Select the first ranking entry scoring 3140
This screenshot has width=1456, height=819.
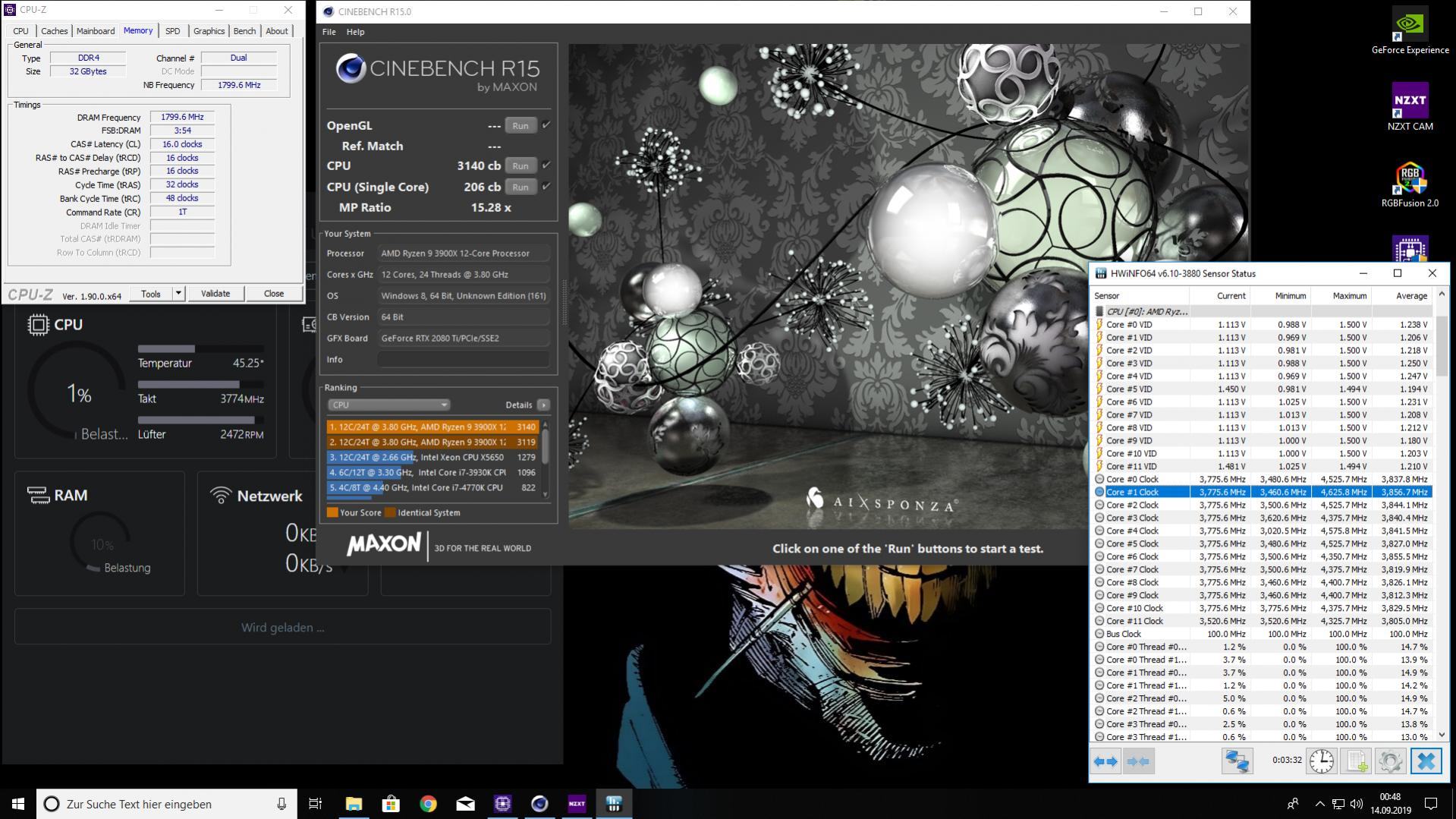point(432,427)
